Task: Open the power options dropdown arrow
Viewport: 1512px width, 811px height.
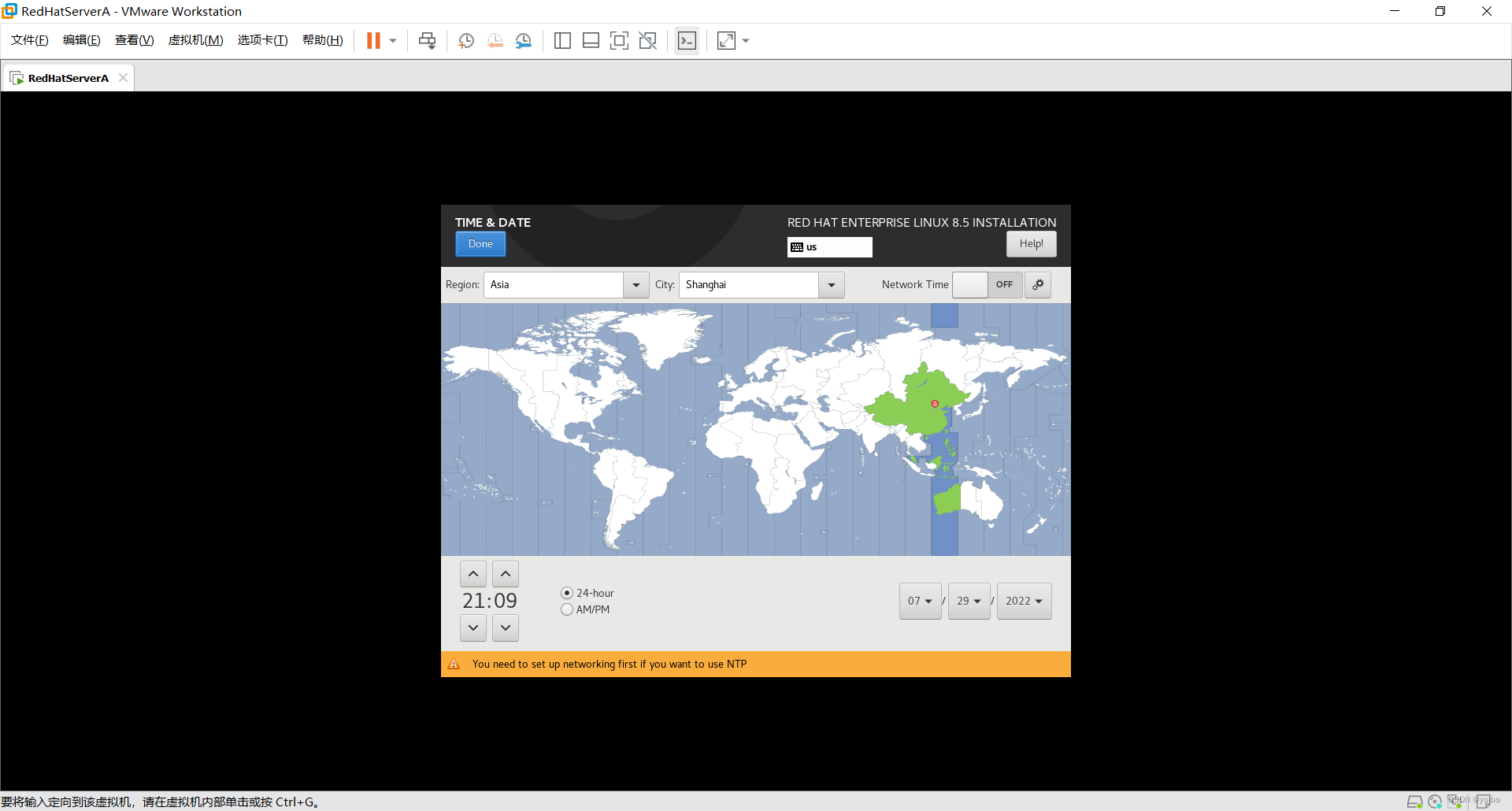Action: pos(393,41)
